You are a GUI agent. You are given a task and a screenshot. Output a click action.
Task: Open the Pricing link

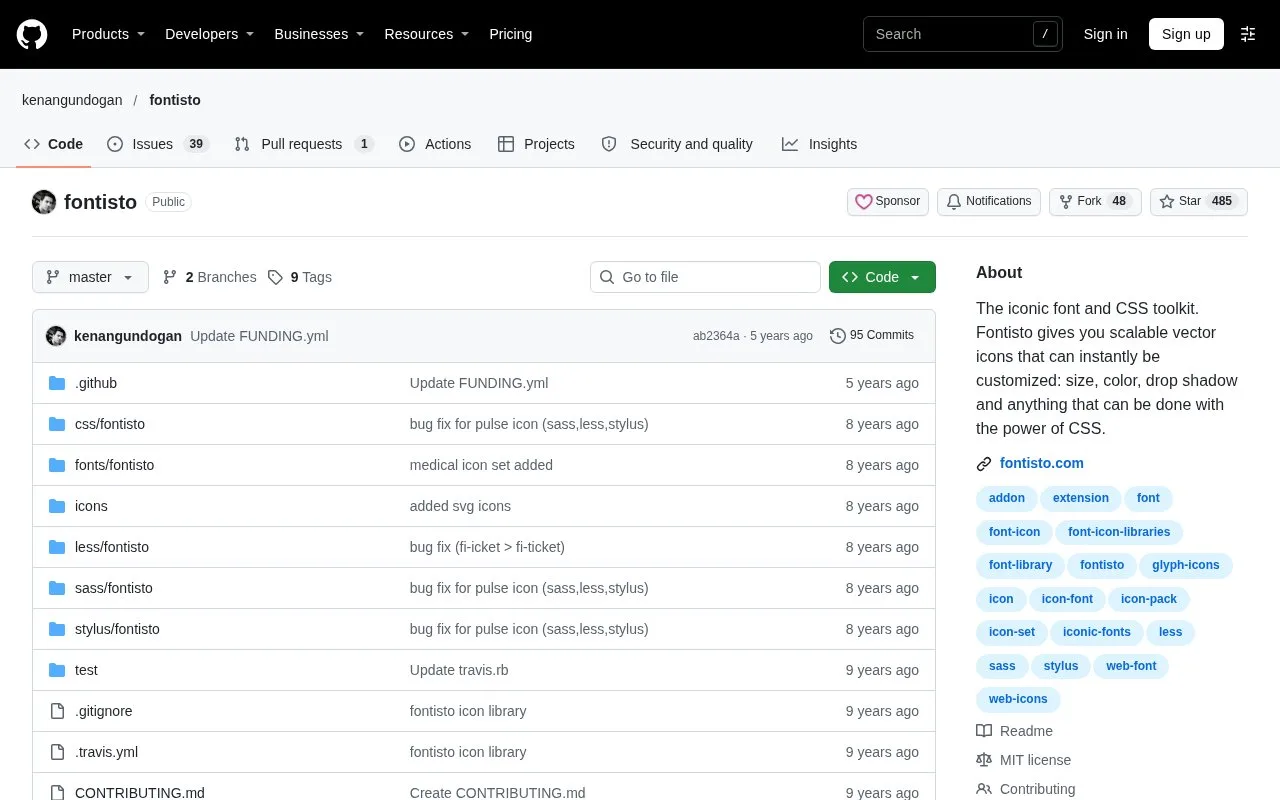pyautogui.click(x=510, y=34)
